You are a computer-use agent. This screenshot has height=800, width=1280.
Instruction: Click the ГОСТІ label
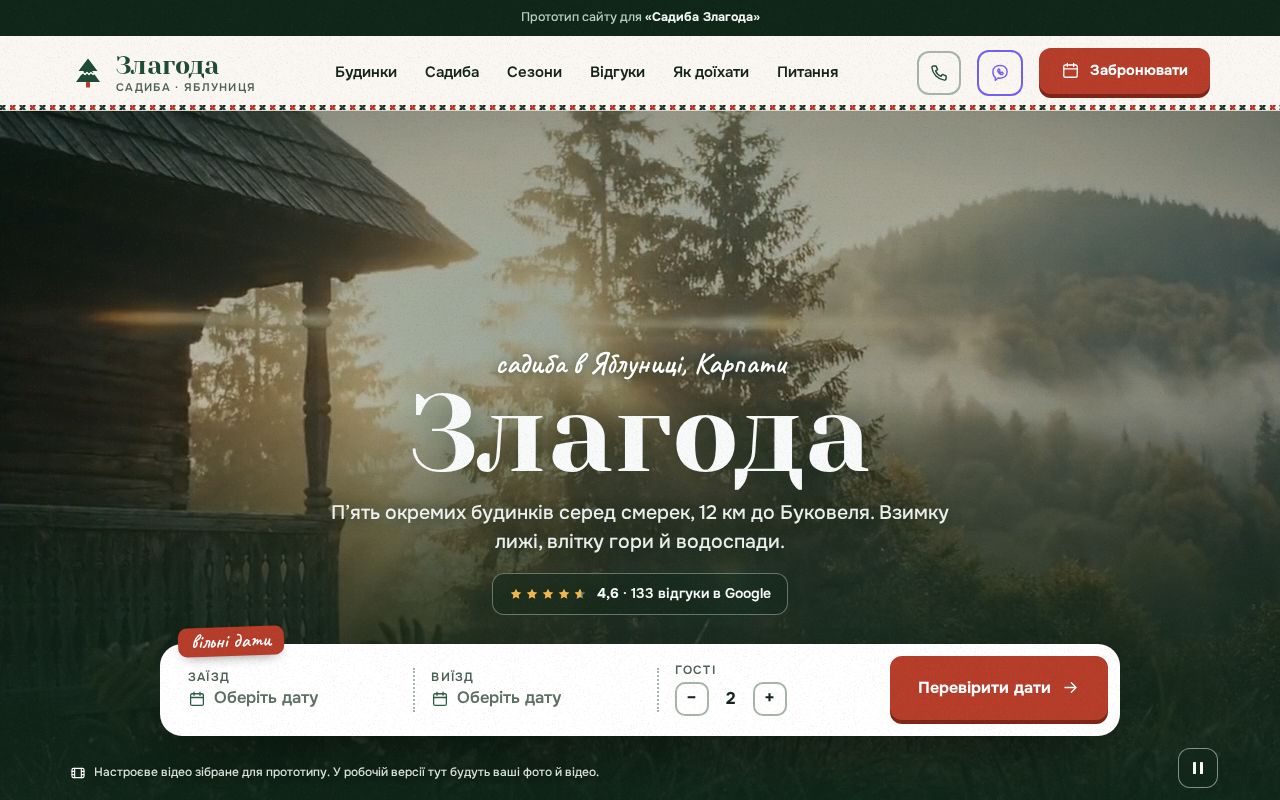tap(695, 670)
